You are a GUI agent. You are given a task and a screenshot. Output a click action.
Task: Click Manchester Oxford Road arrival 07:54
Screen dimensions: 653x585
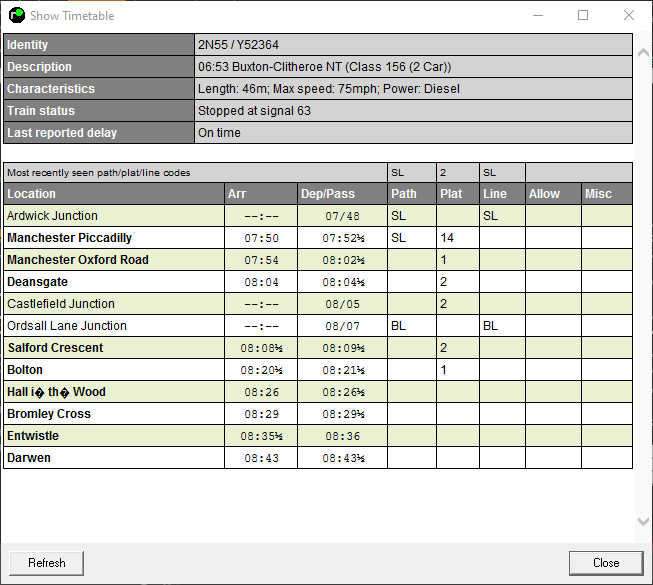pyautogui.click(x=261, y=260)
